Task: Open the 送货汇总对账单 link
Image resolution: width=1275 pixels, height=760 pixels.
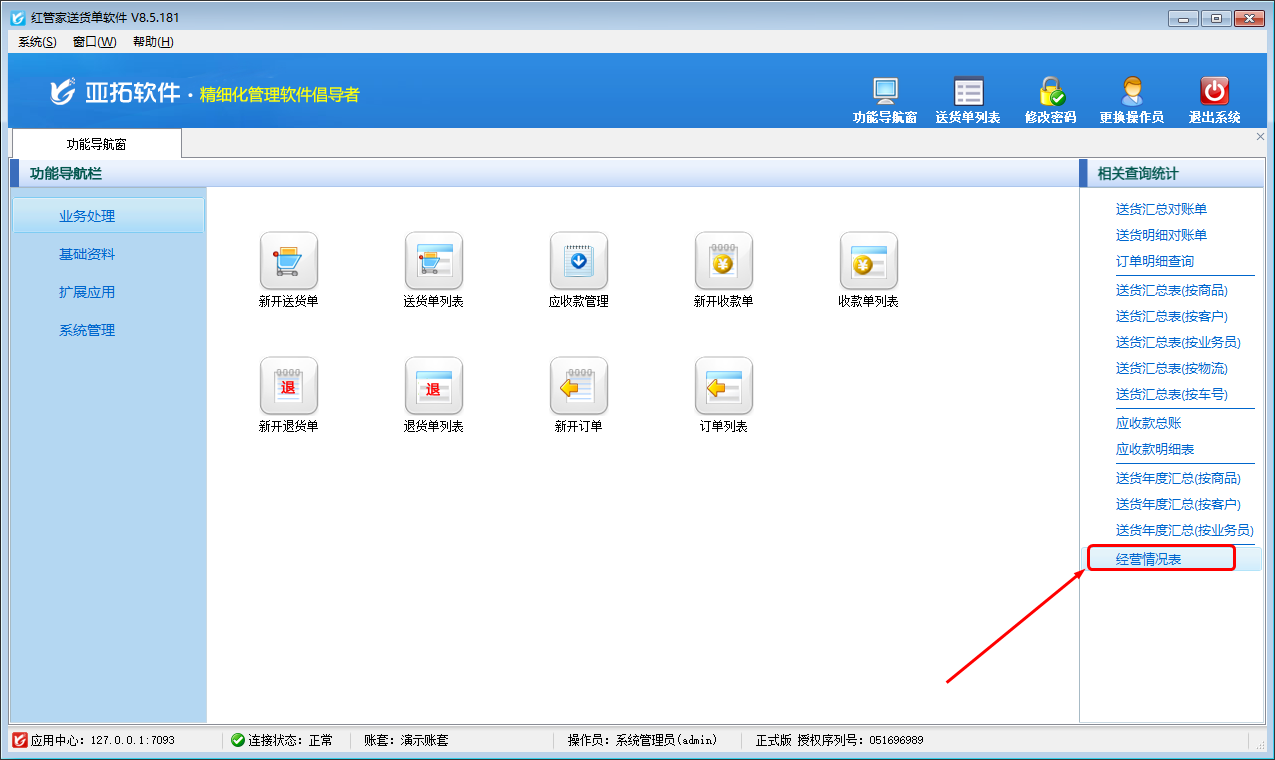Action: (1161, 209)
